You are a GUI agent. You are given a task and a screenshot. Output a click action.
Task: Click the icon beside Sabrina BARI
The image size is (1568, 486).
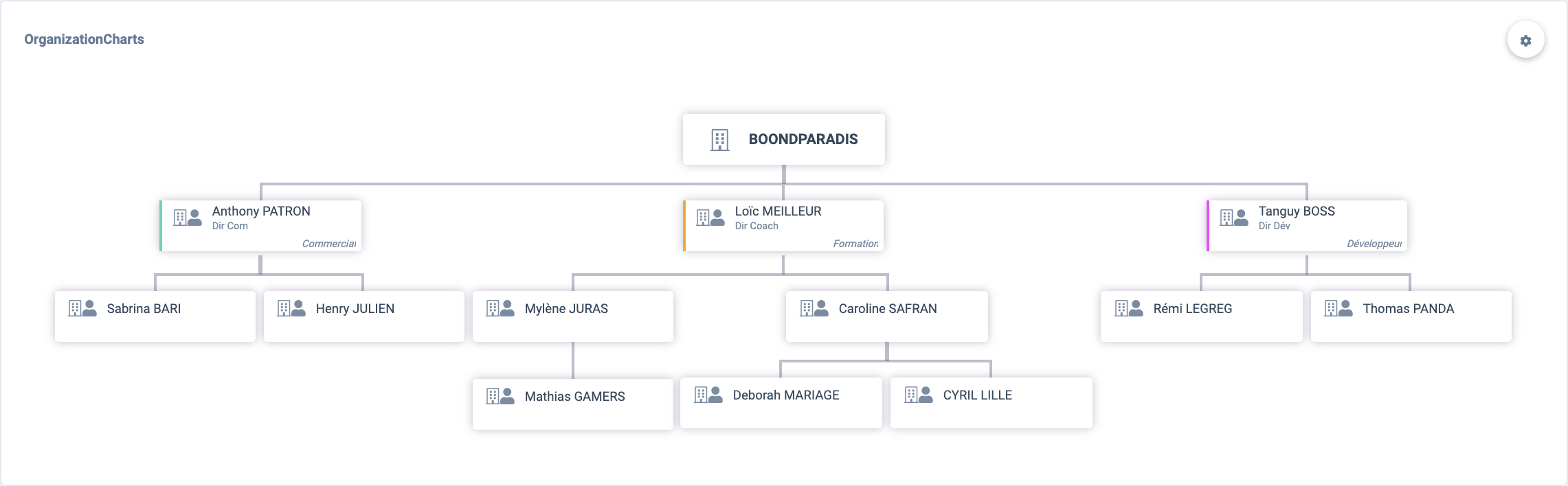click(82, 308)
